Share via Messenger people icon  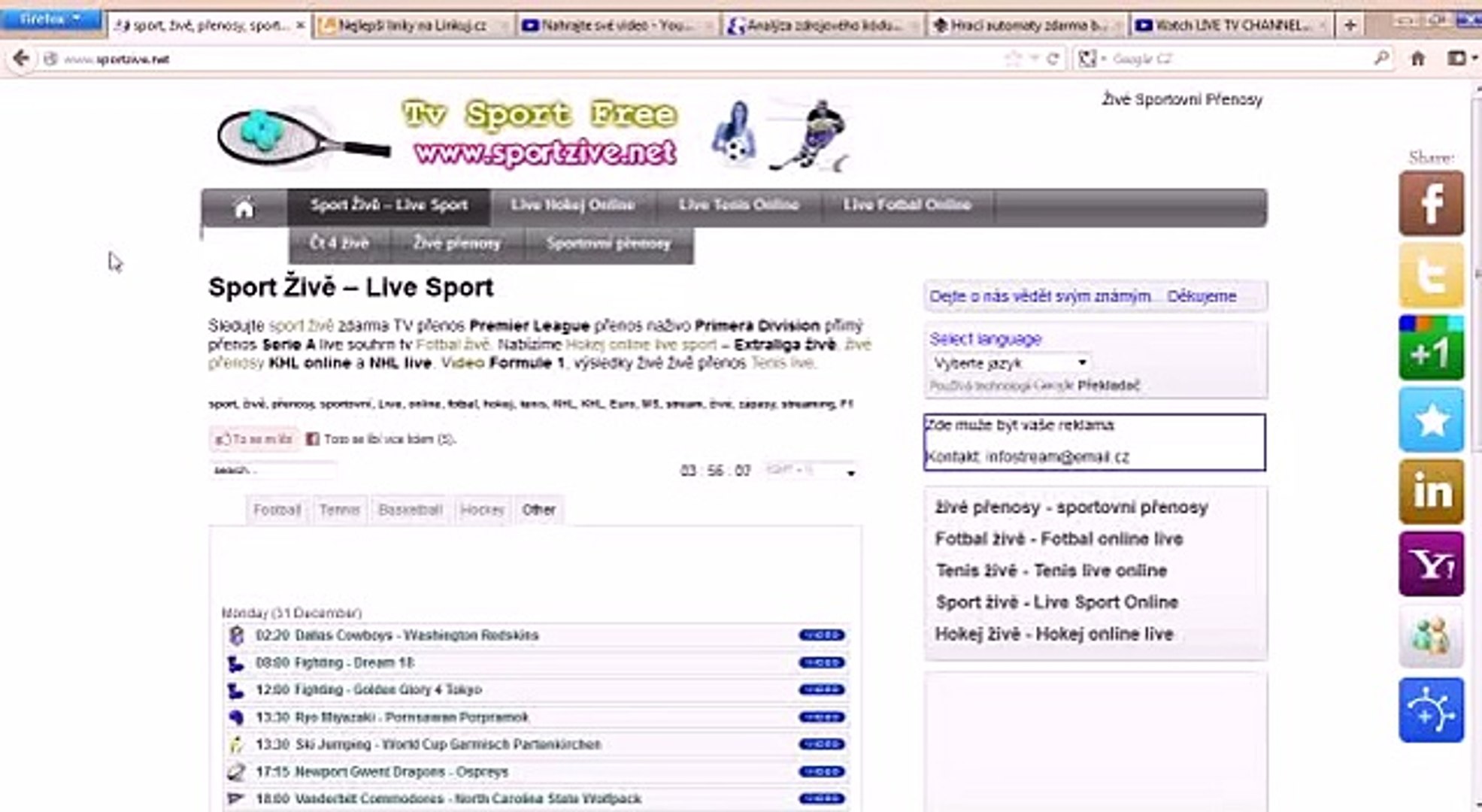click(x=1431, y=637)
